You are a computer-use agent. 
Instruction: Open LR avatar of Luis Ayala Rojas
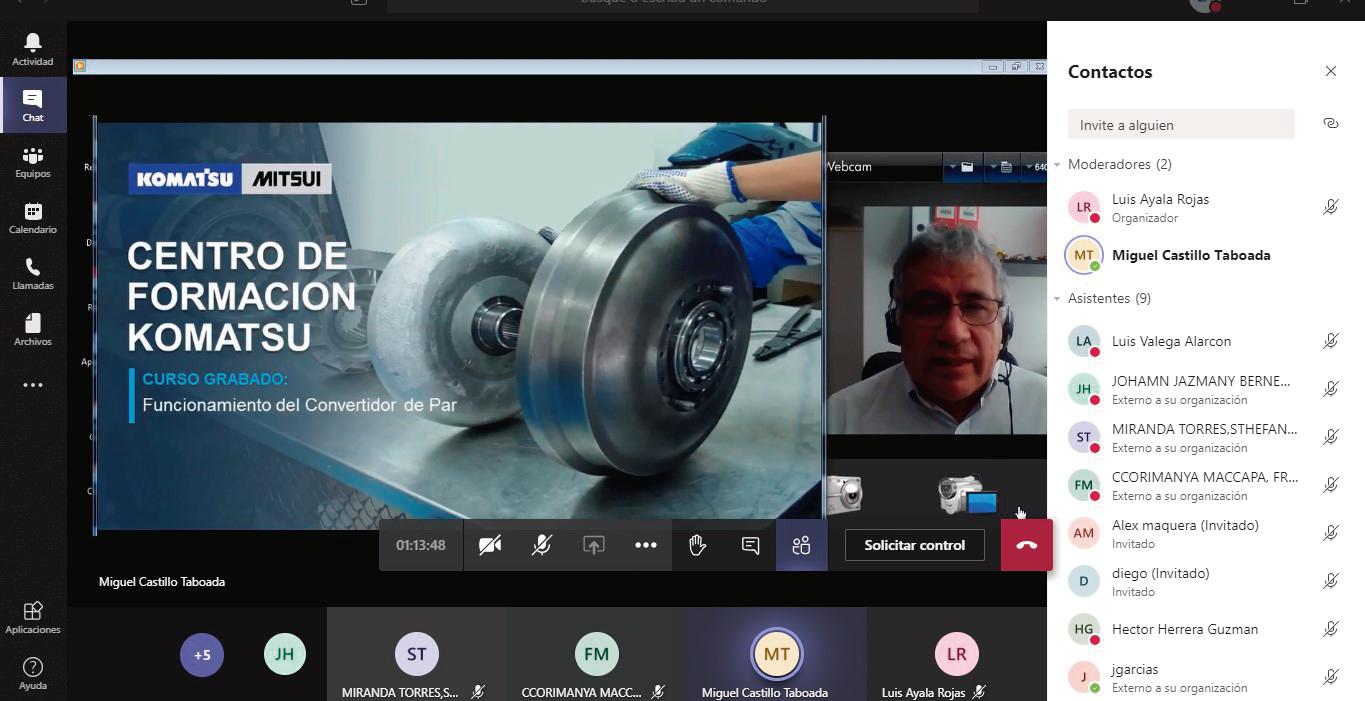[x=1084, y=207]
